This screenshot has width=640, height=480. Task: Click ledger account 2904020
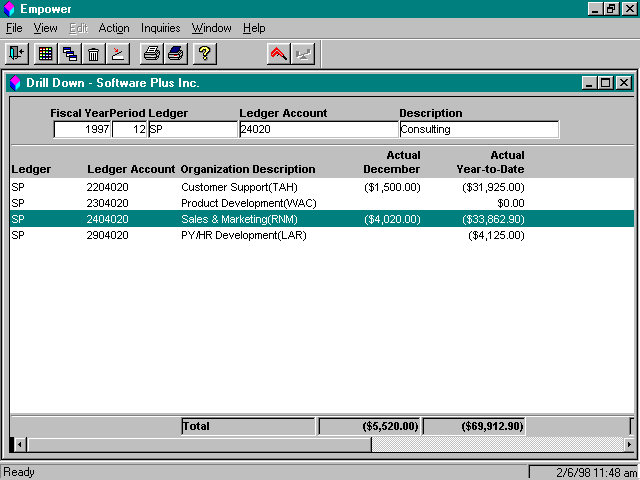click(x=107, y=235)
